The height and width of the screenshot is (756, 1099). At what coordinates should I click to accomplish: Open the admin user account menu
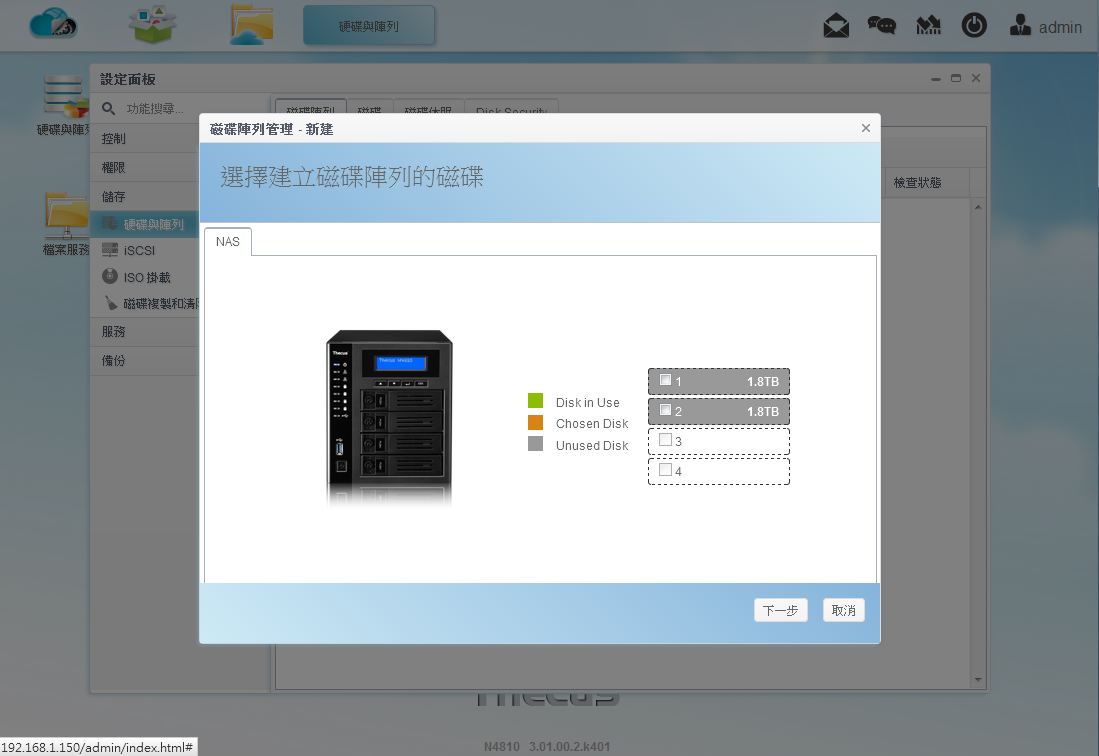click(x=1046, y=27)
